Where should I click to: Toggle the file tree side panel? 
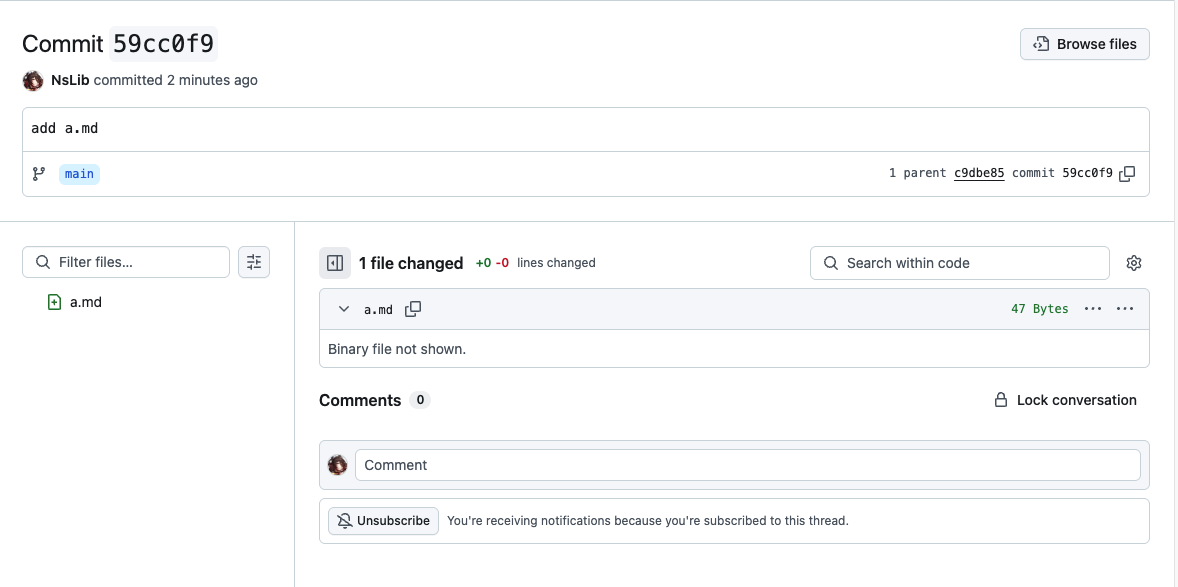click(335, 263)
